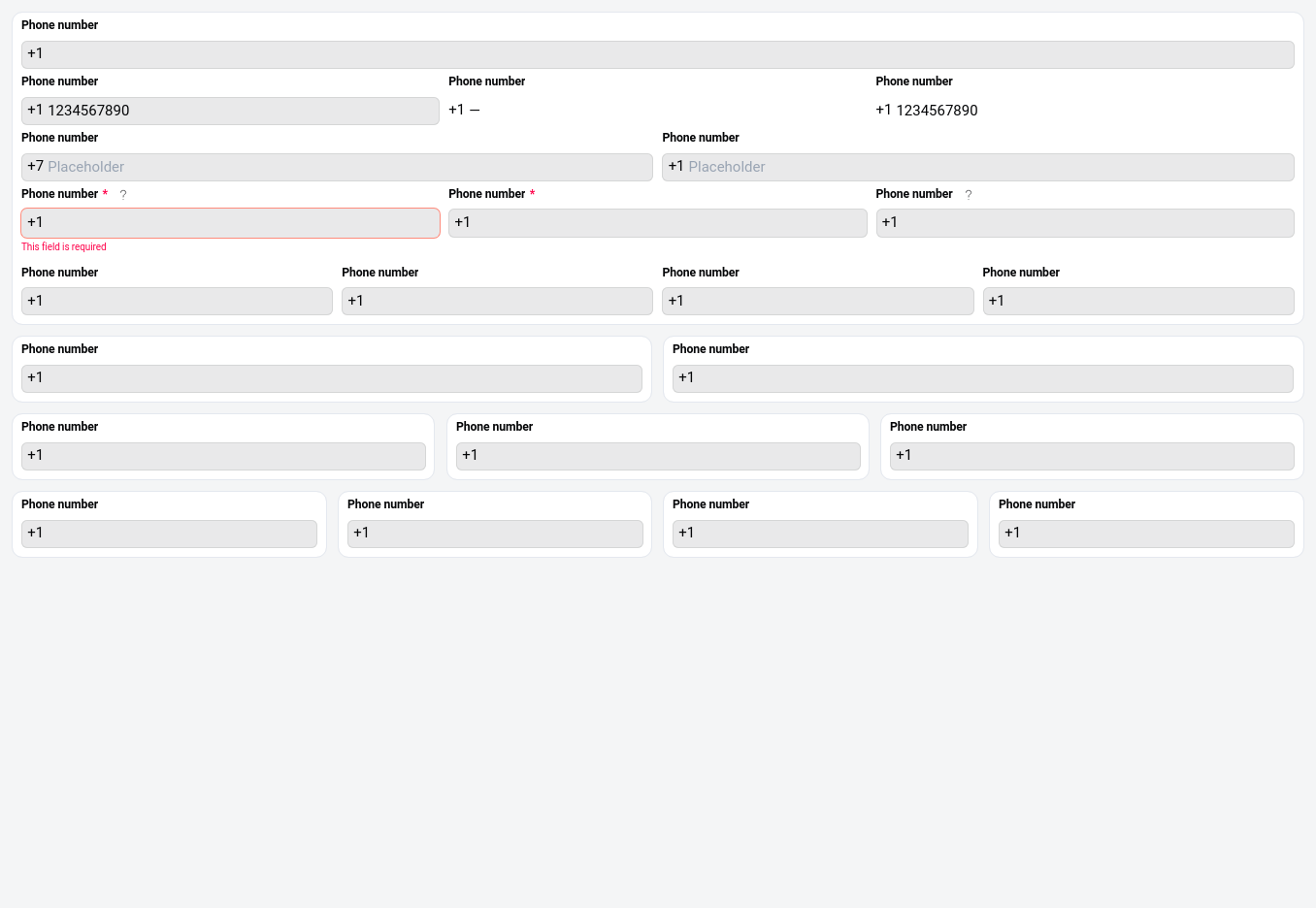This screenshot has width=1316, height=908.
Task: Click the +7 country code prefix
Action: coord(35,167)
